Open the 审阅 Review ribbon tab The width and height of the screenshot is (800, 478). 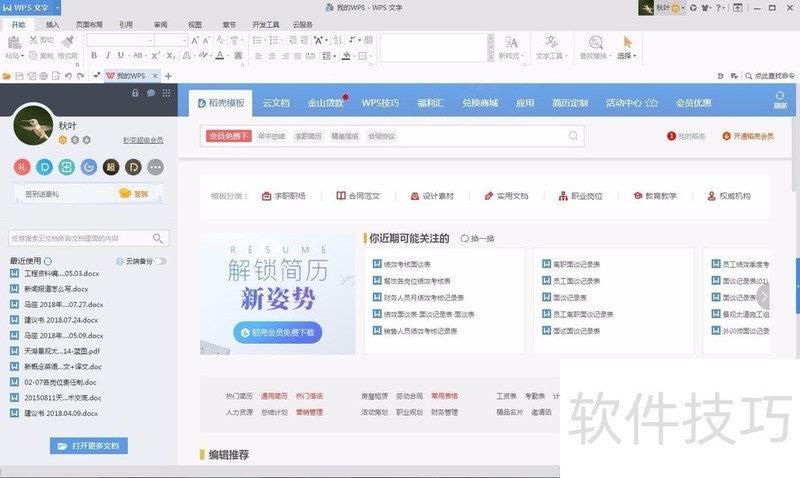click(x=160, y=24)
